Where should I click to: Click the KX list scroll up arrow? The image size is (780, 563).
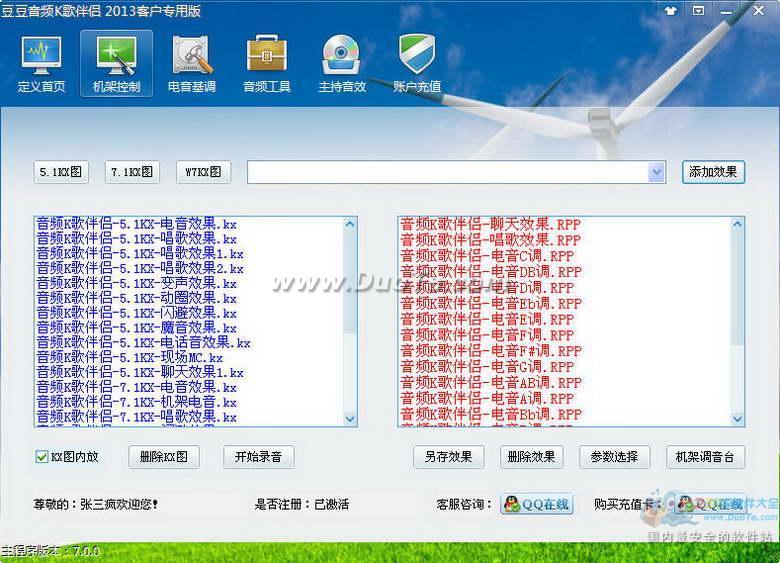tap(350, 224)
